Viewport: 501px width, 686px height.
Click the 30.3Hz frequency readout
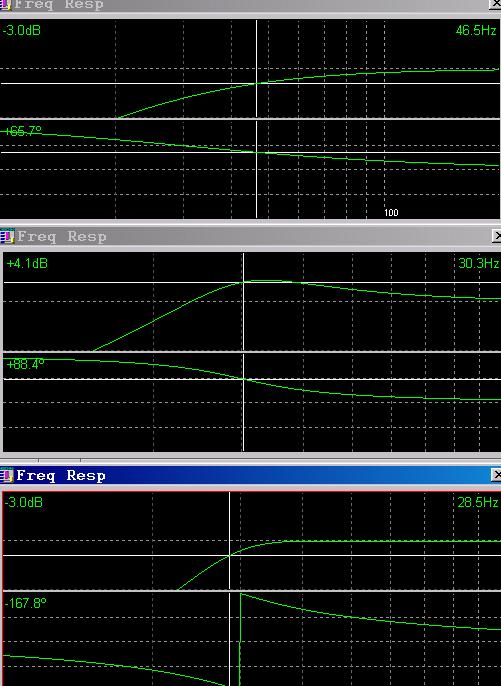click(478, 263)
